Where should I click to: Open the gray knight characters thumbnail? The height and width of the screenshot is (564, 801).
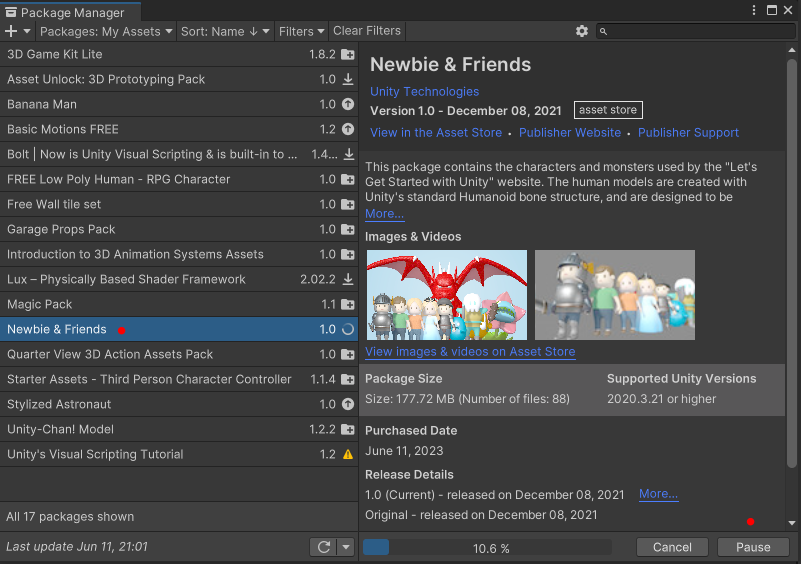[615, 295]
